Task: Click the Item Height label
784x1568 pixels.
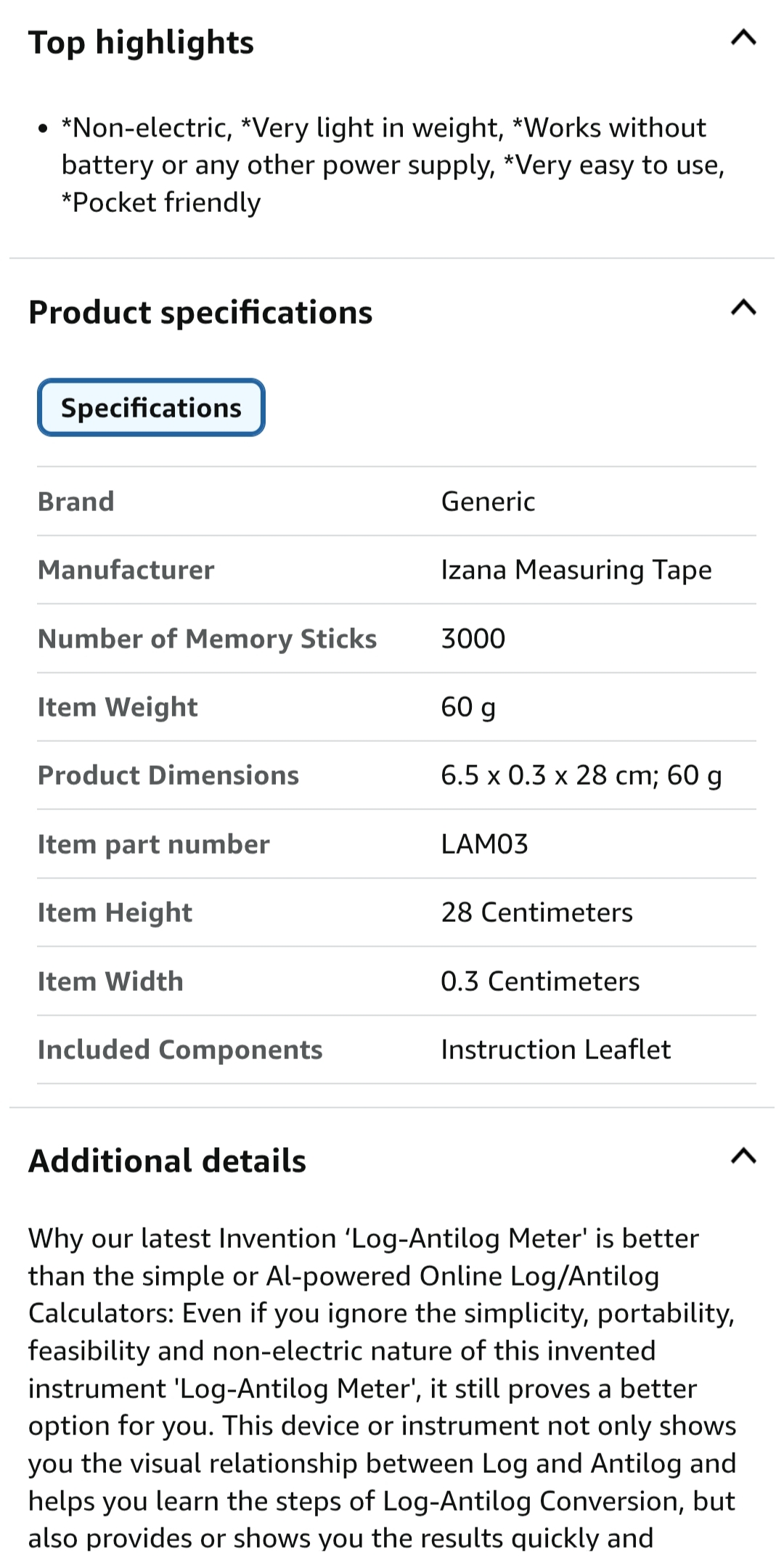Action: click(x=115, y=912)
